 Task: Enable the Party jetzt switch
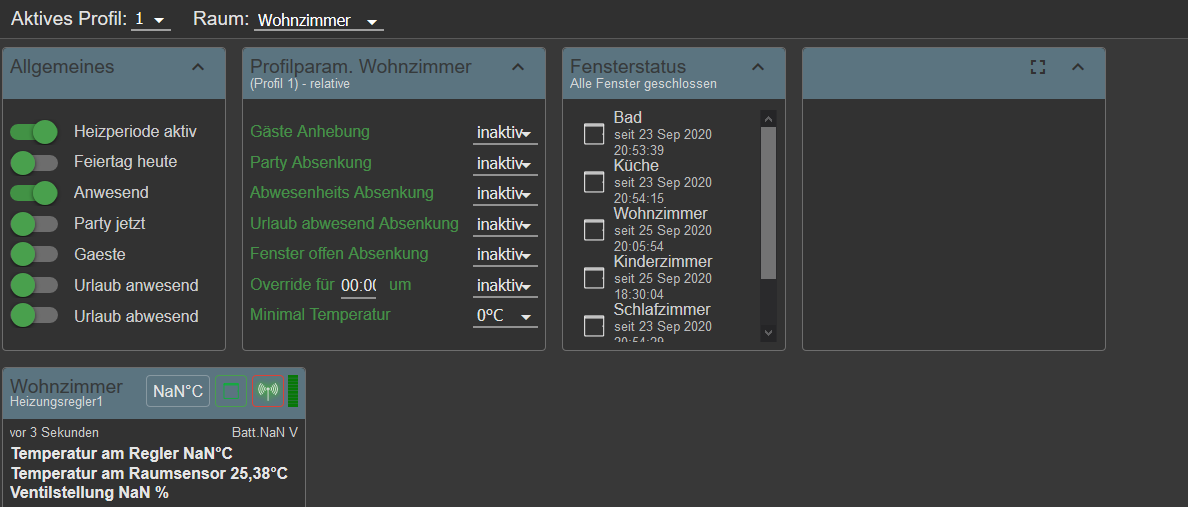point(35,223)
